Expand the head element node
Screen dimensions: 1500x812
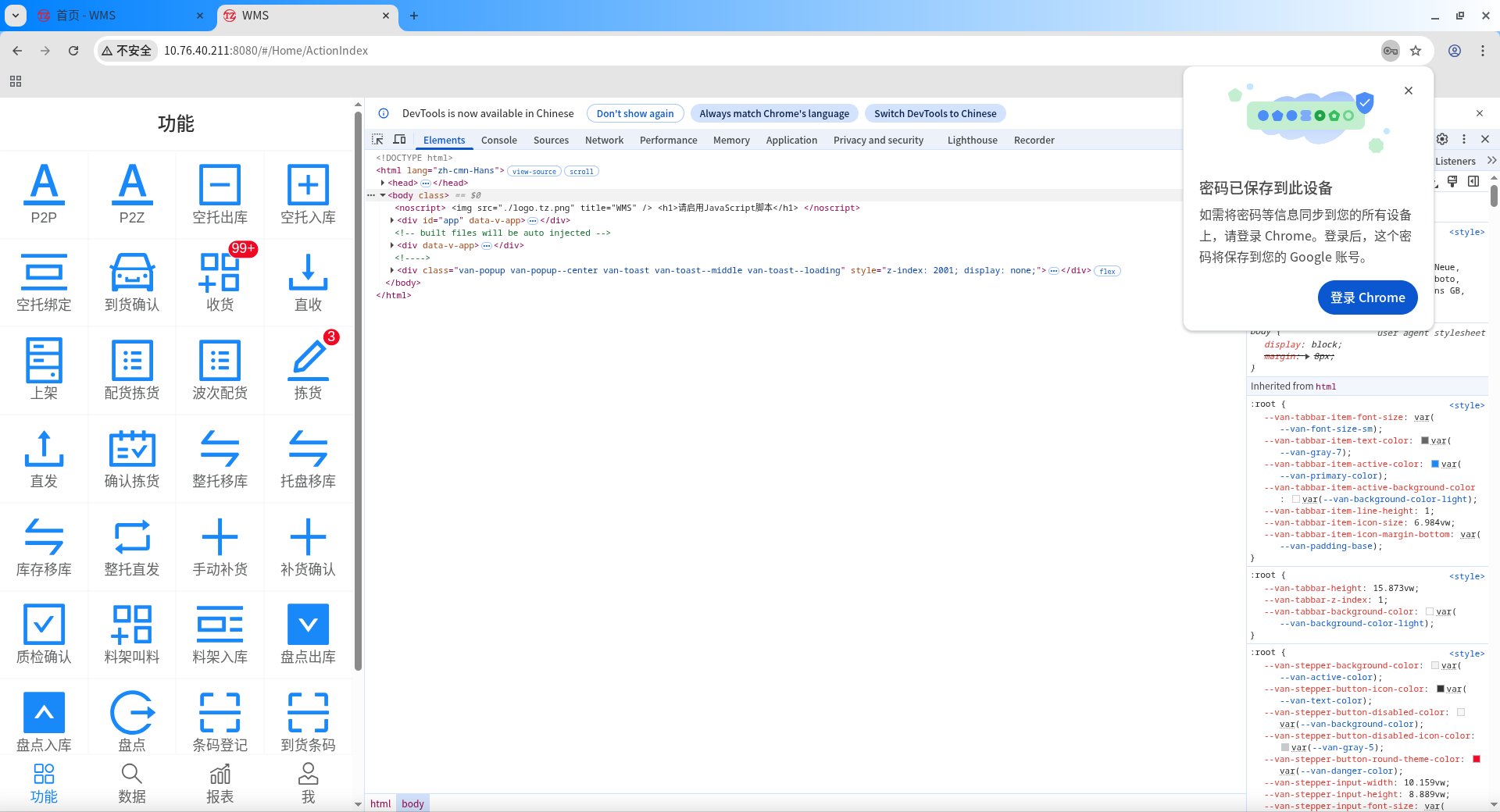[383, 183]
